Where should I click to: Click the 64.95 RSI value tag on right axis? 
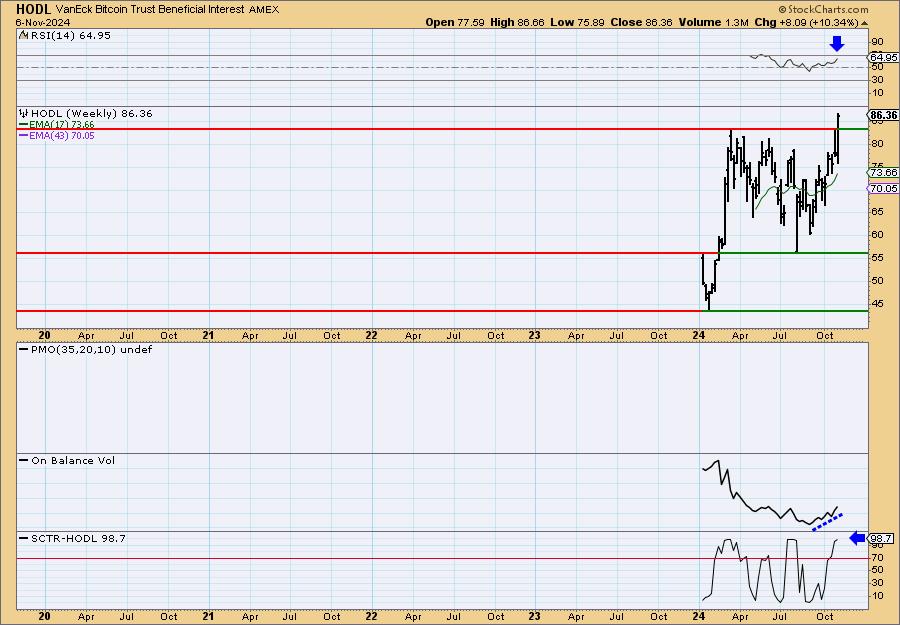click(x=883, y=57)
